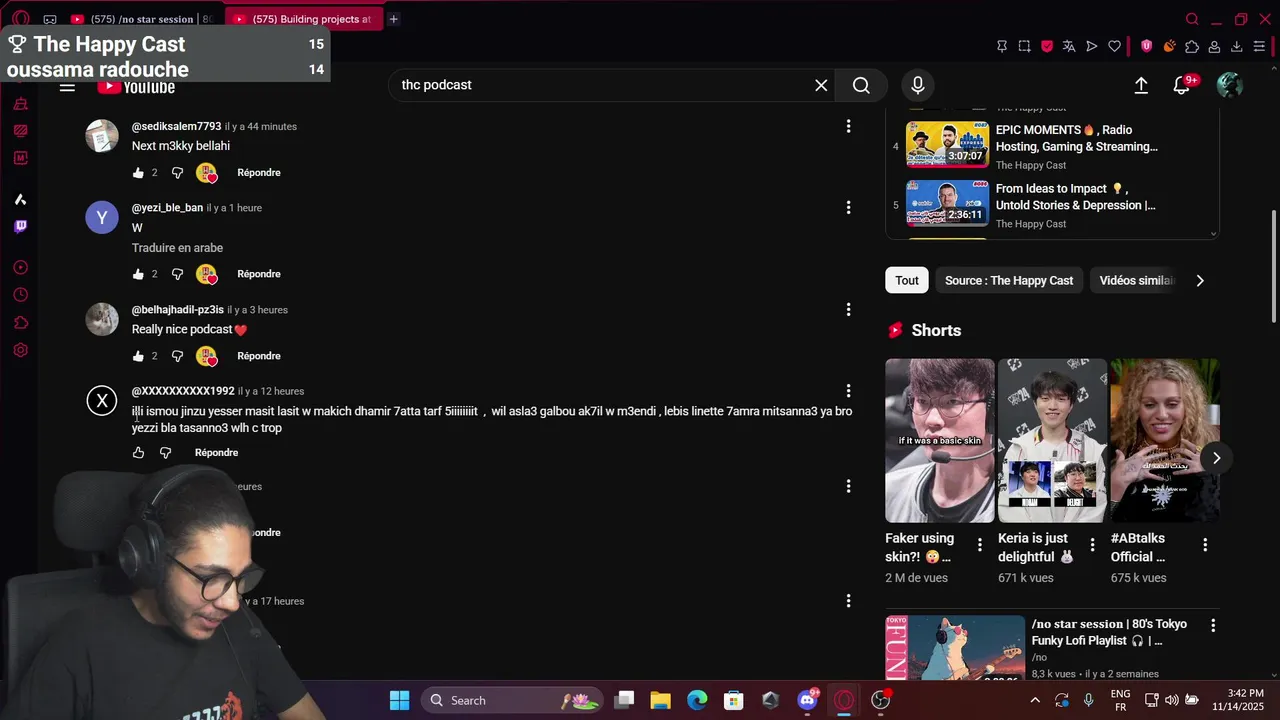Switch to the 'Building projects at' tab
The height and width of the screenshot is (720, 1280).
tap(304, 19)
